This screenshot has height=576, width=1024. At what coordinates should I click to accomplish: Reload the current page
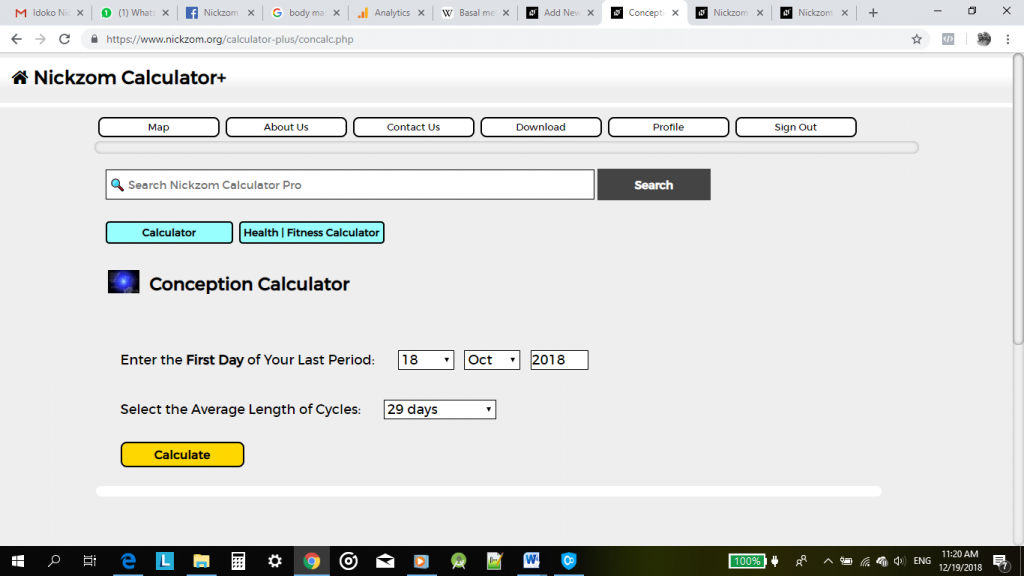coord(64,39)
